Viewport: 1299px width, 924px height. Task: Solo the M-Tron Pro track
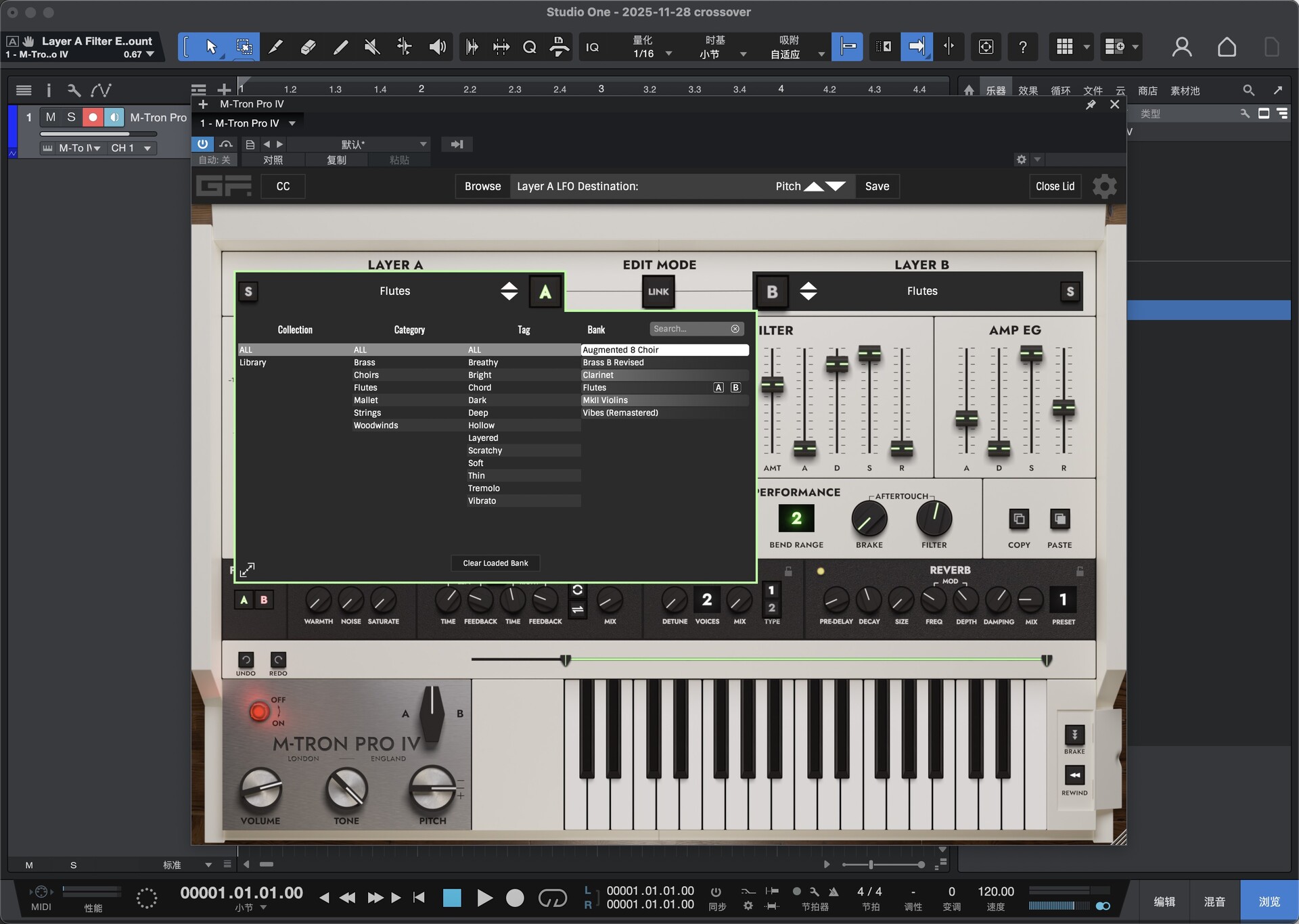(72, 116)
